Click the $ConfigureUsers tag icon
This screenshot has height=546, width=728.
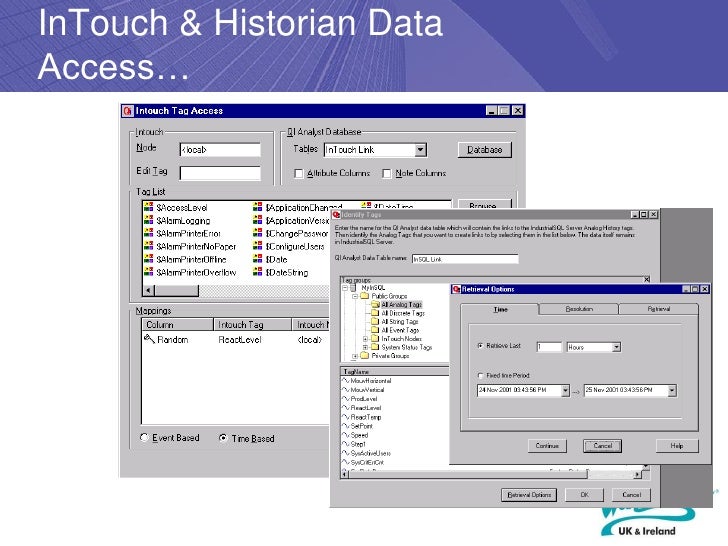(258, 246)
